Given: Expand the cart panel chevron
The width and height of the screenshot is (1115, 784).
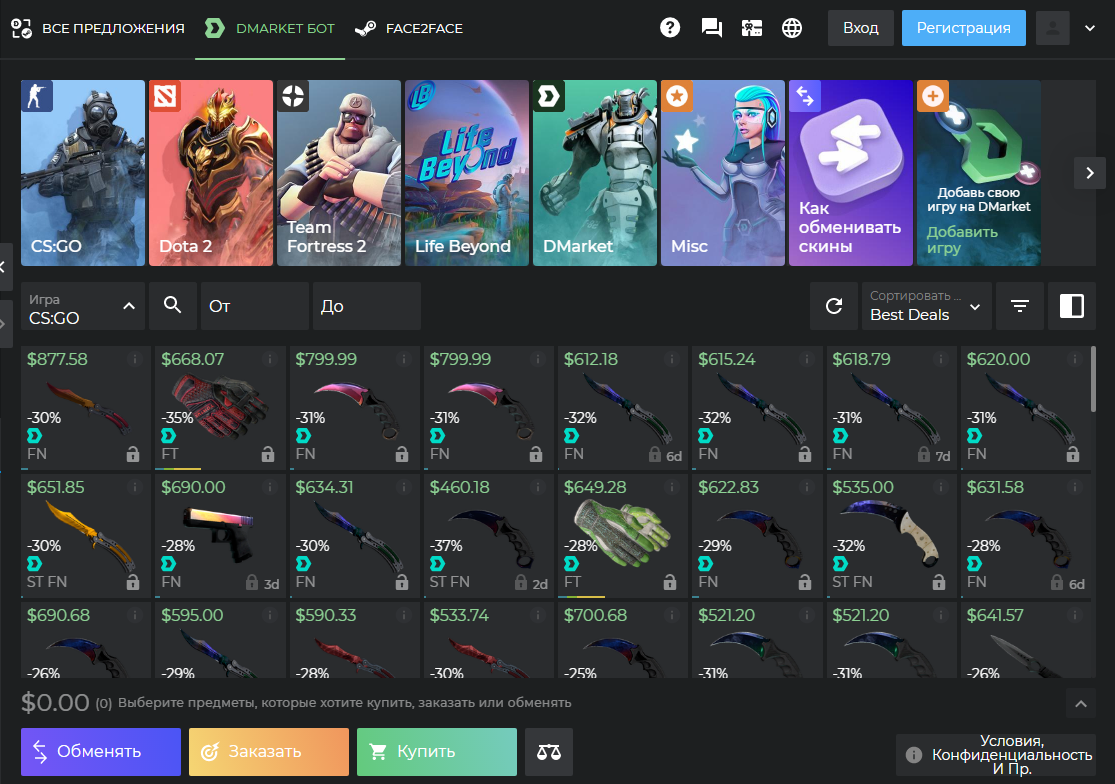Looking at the screenshot, I should tap(1081, 704).
